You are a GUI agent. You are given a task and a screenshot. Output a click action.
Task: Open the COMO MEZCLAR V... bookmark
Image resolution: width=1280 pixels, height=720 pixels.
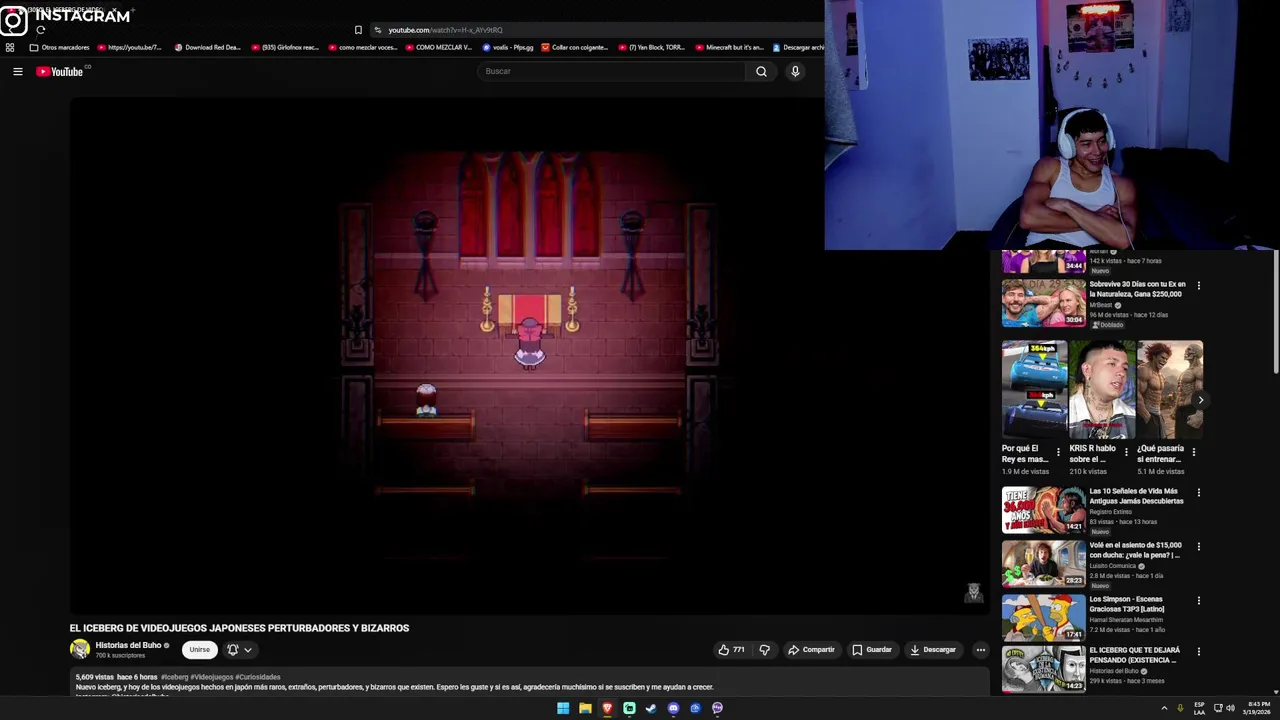439,47
